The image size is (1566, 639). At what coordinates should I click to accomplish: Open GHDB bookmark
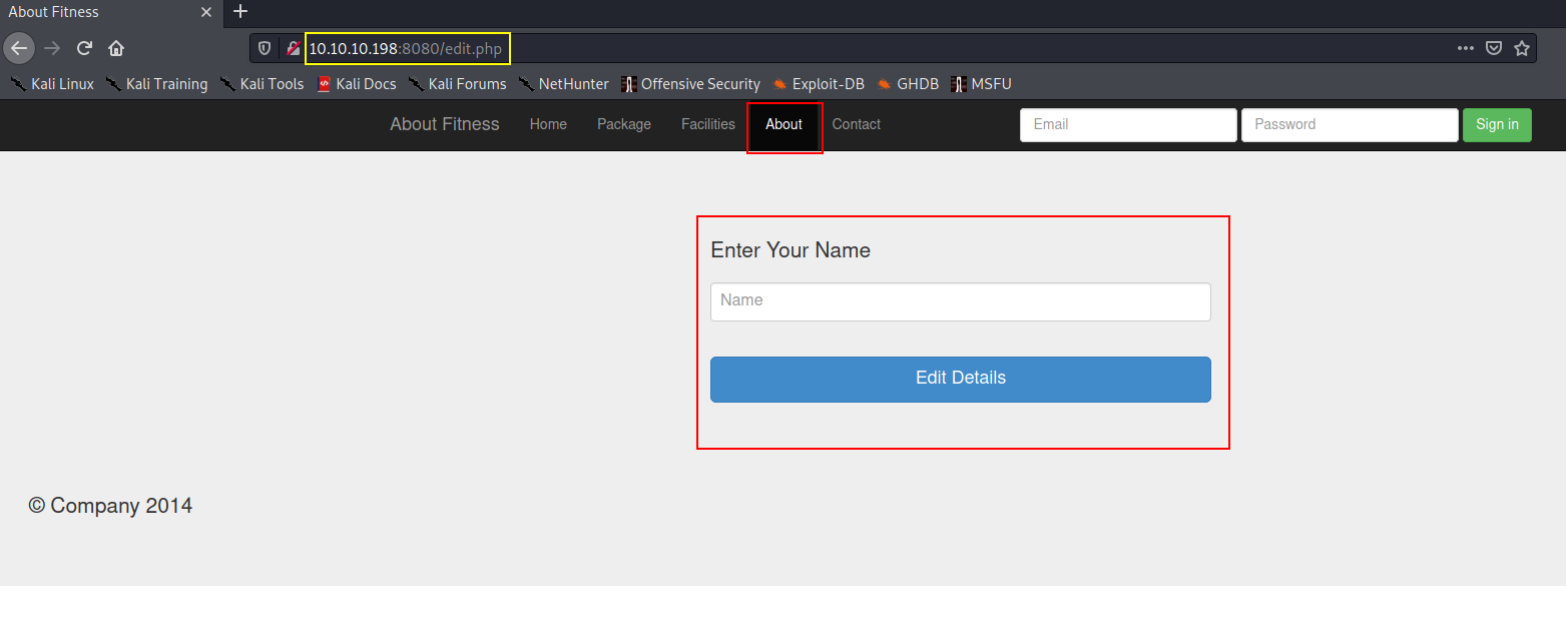point(908,84)
